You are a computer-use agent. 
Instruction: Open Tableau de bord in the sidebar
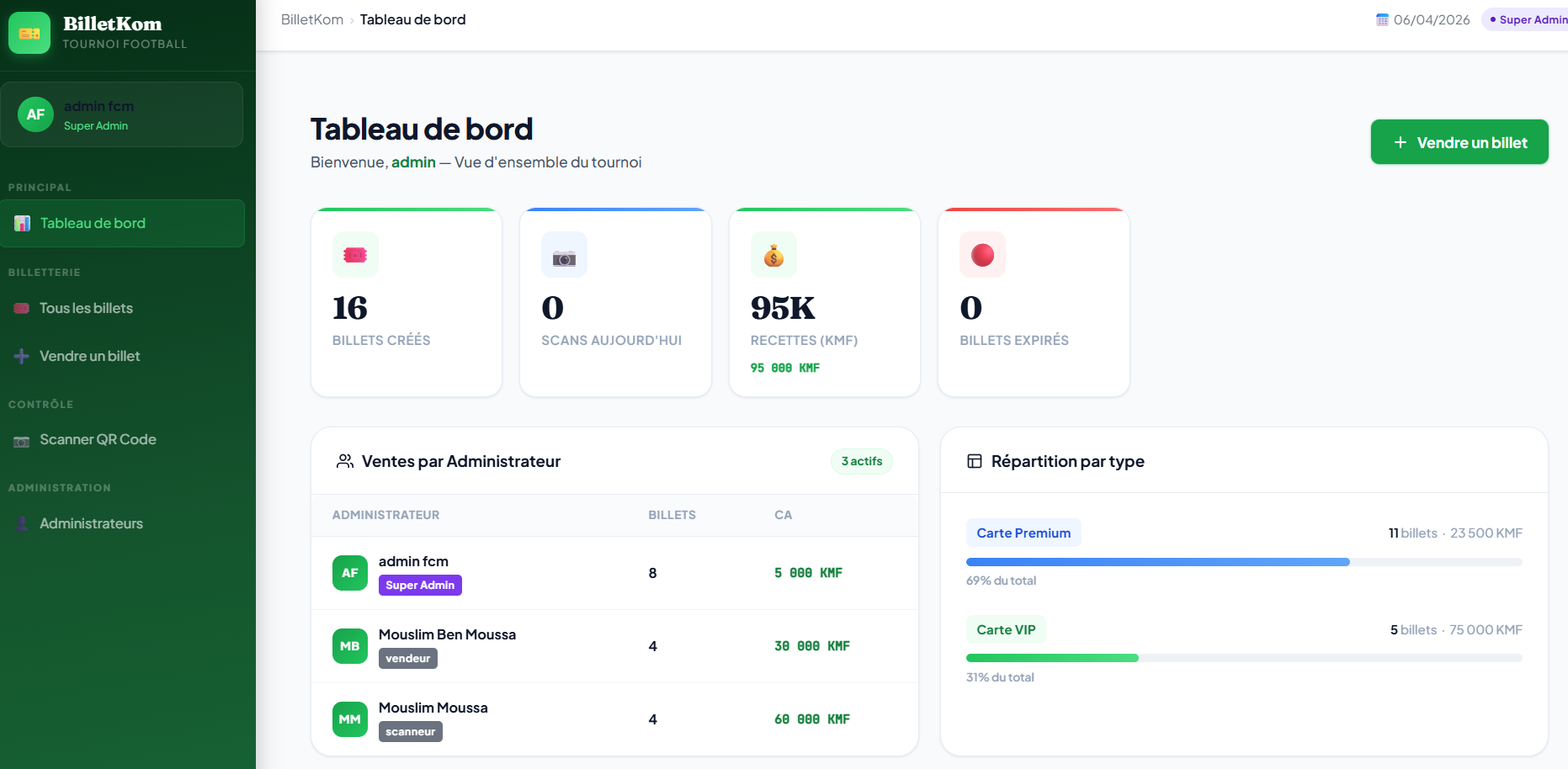123,223
